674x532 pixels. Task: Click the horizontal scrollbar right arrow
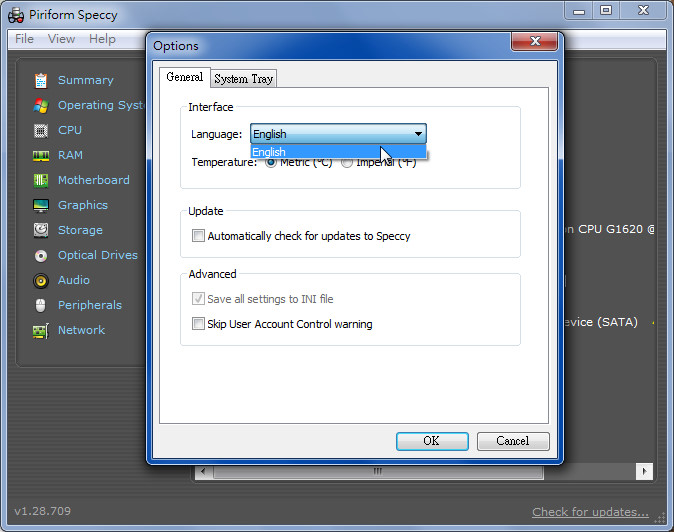[644, 471]
